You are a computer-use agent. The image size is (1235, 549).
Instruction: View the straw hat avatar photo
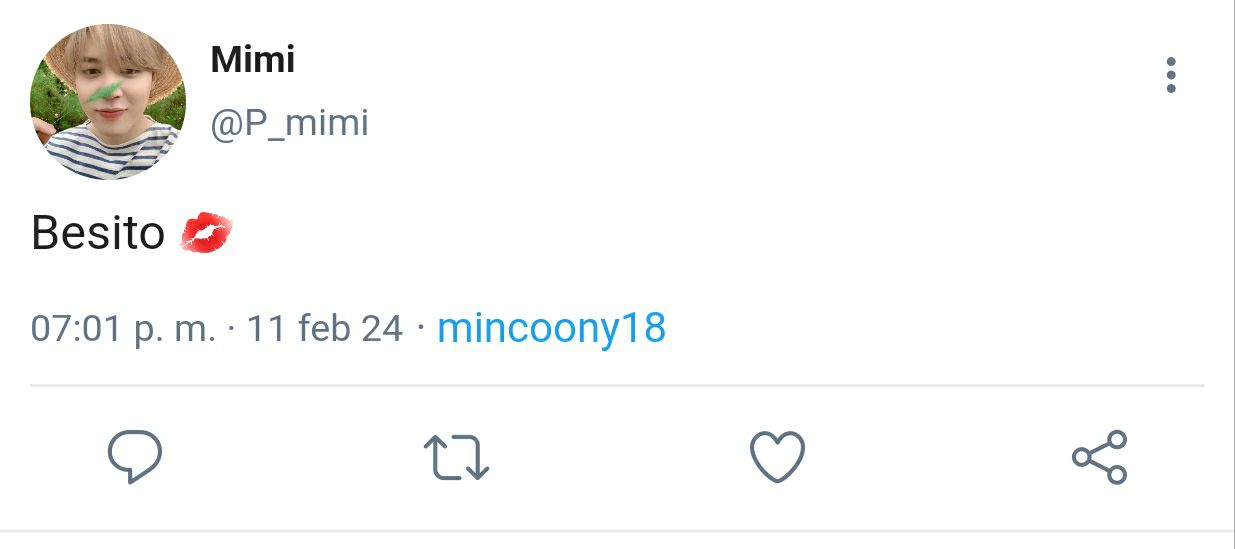108,102
